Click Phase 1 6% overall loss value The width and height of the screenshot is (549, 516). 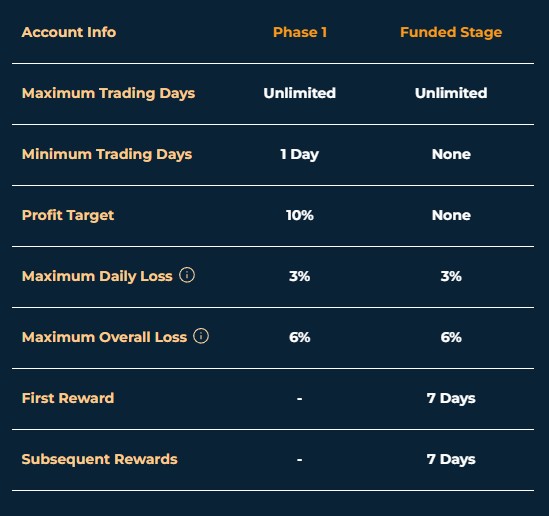pos(300,337)
